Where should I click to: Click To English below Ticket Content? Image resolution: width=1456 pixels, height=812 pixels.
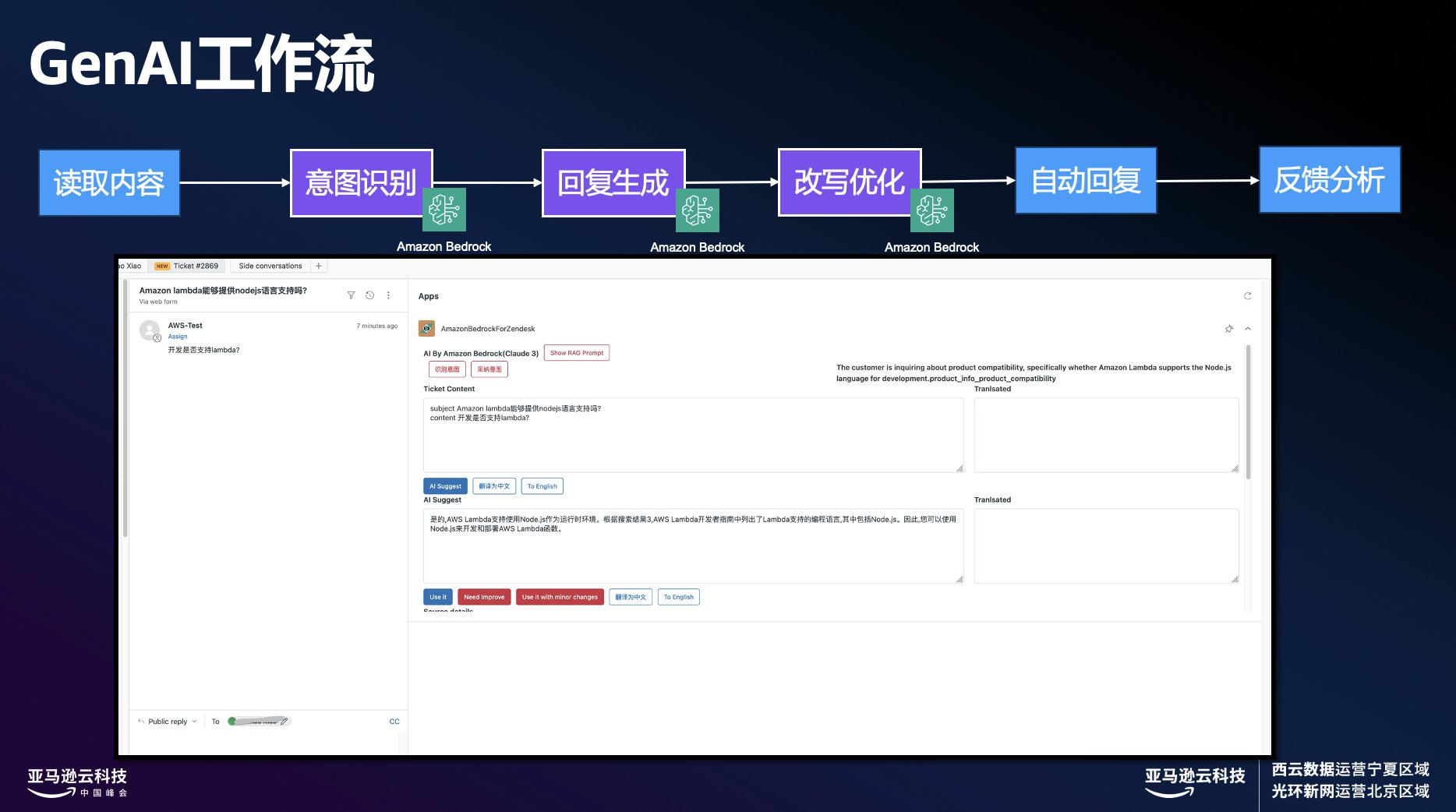(542, 486)
